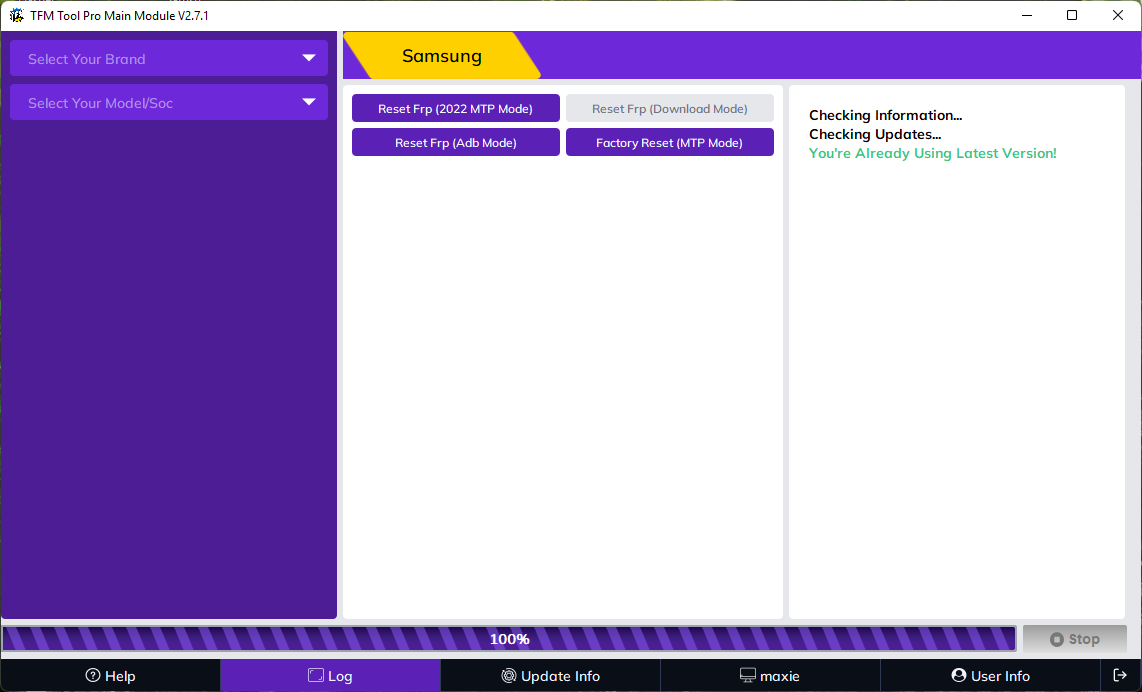
Task: Click the 'Checking Updates...' log line
Action: click(x=875, y=134)
